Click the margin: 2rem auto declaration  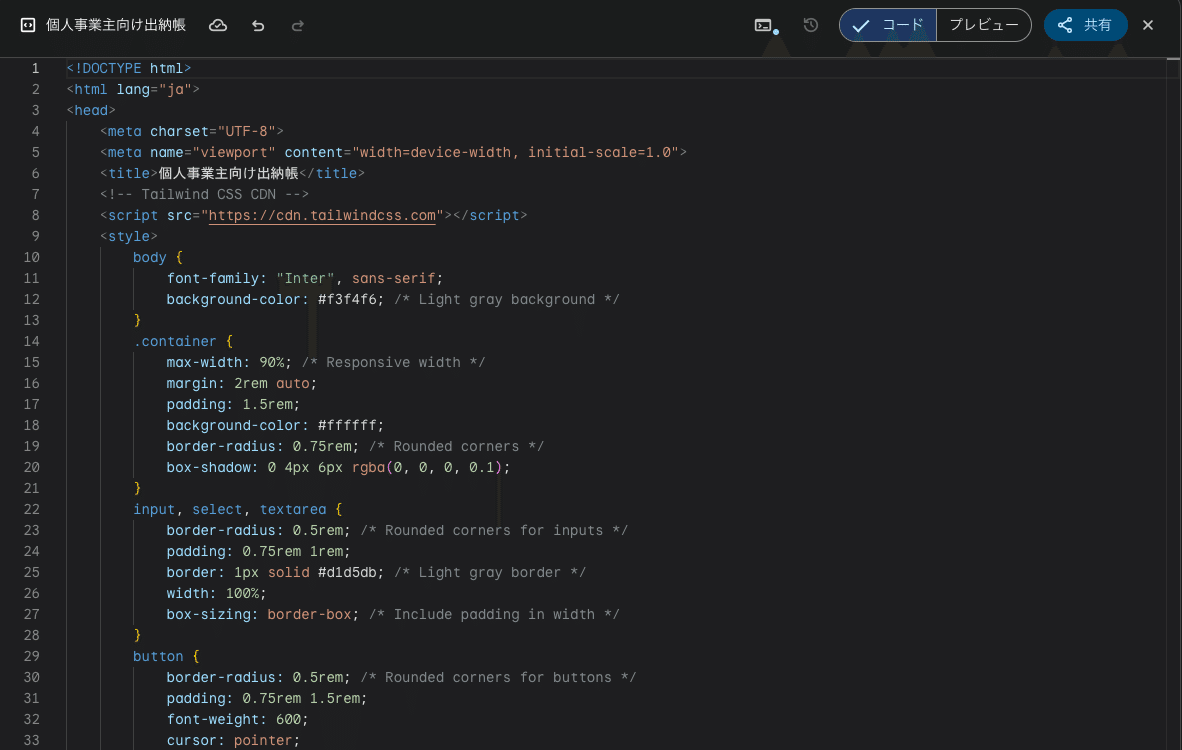[x=241, y=384]
